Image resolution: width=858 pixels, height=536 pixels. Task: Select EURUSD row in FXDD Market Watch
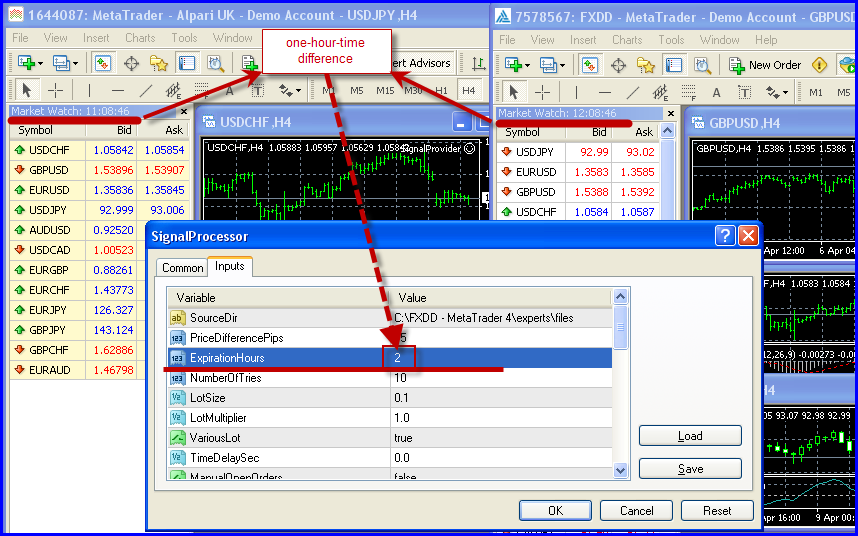pos(578,172)
